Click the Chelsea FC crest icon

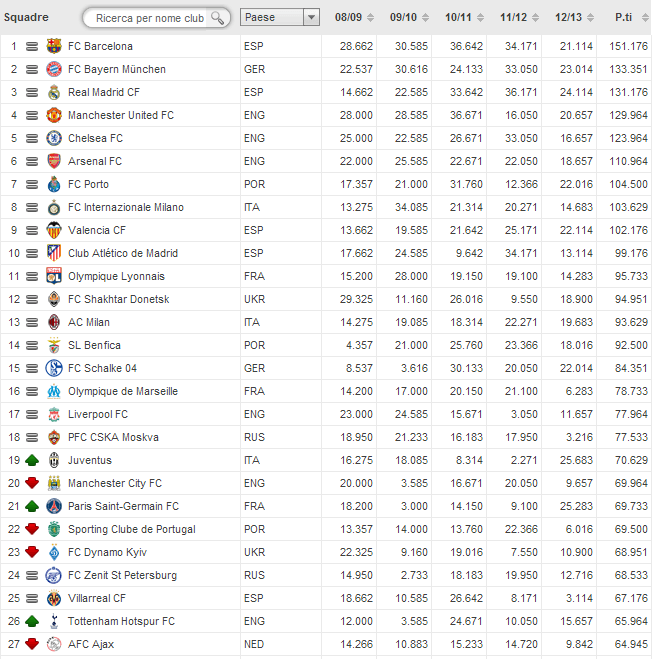(x=54, y=138)
